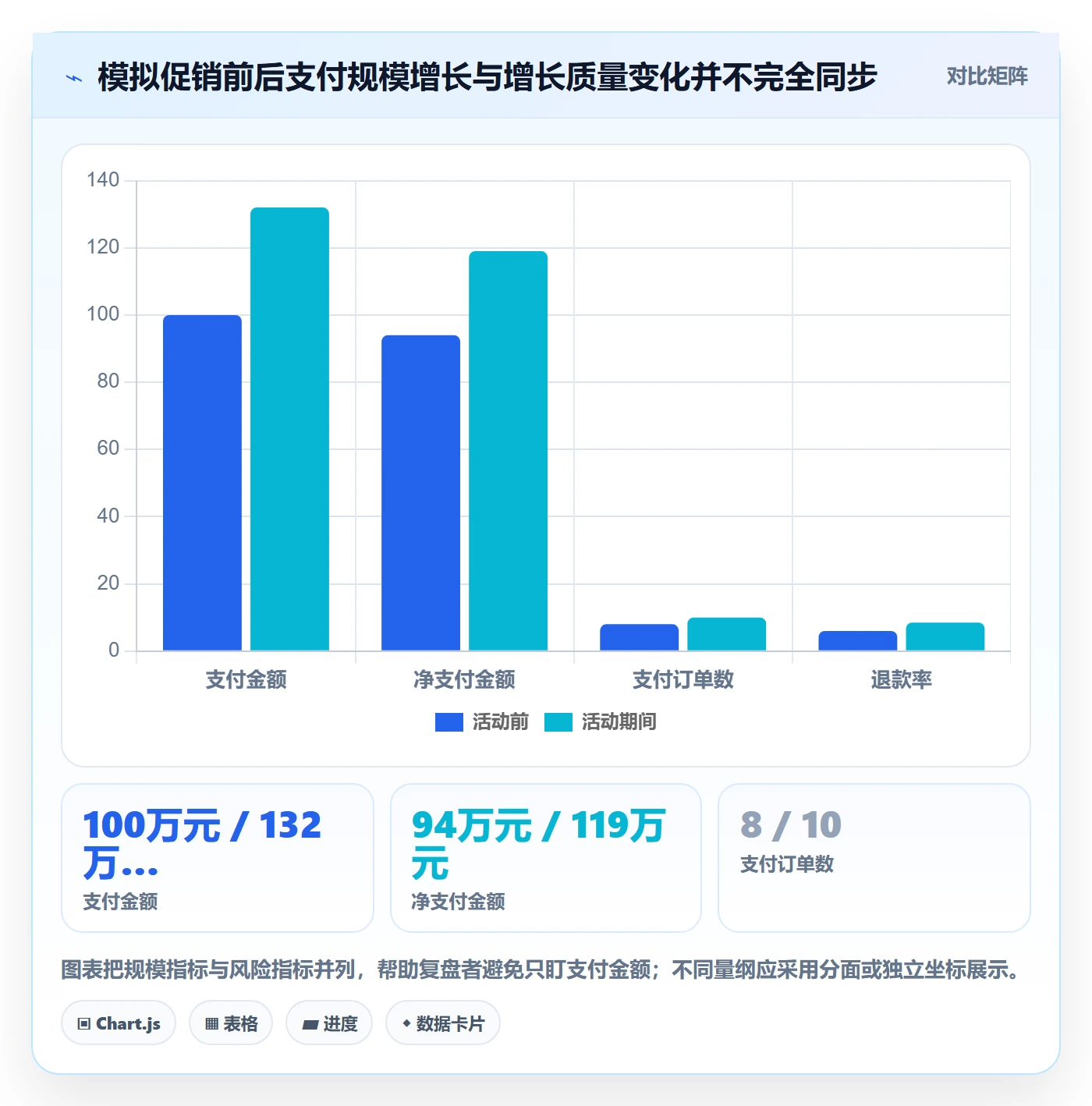The height and width of the screenshot is (1106, 1092).
Task: Click the 140 y-axis value
Action: [103, 180]
